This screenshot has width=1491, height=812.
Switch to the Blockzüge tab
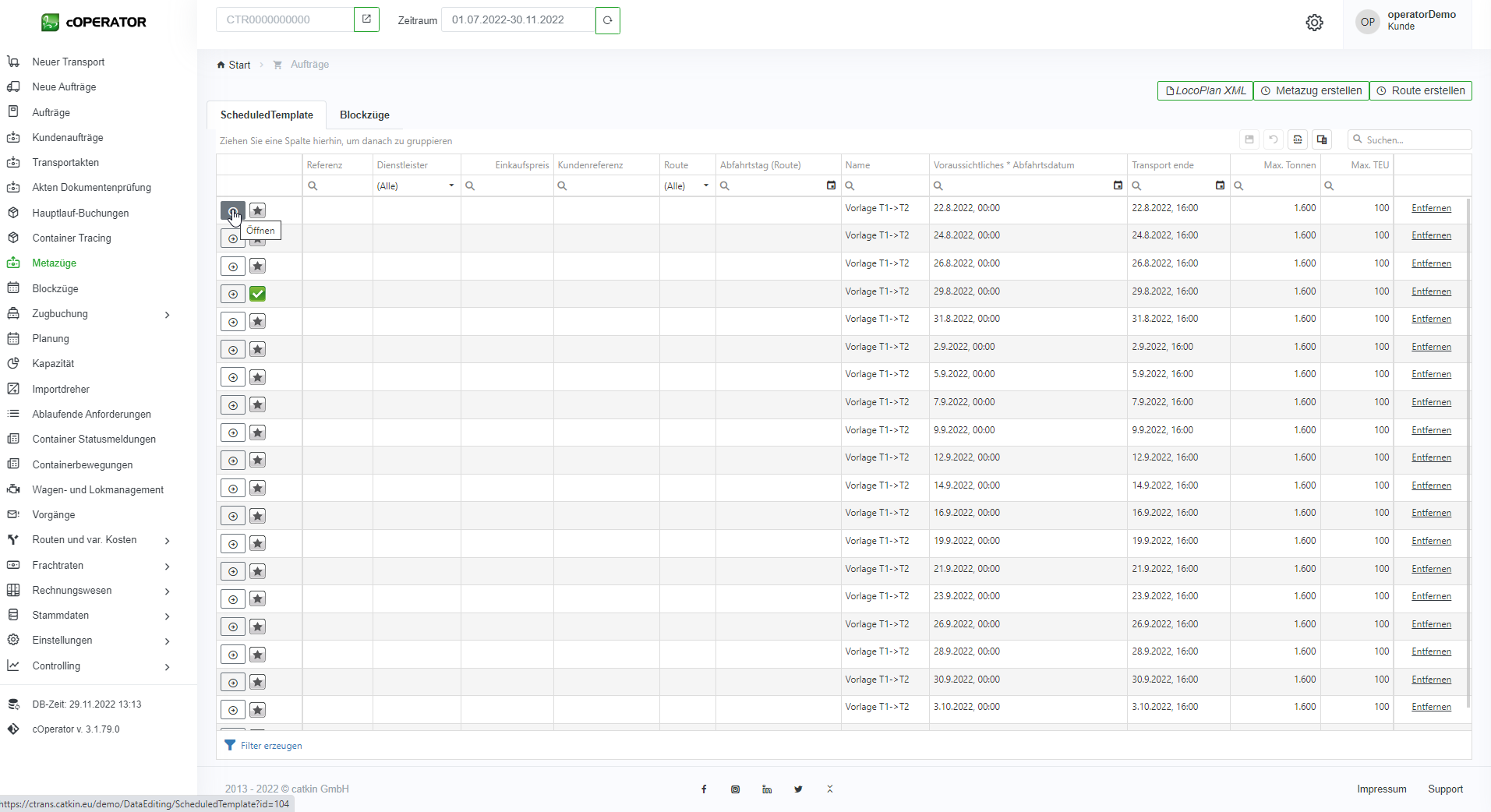[364, 115]
